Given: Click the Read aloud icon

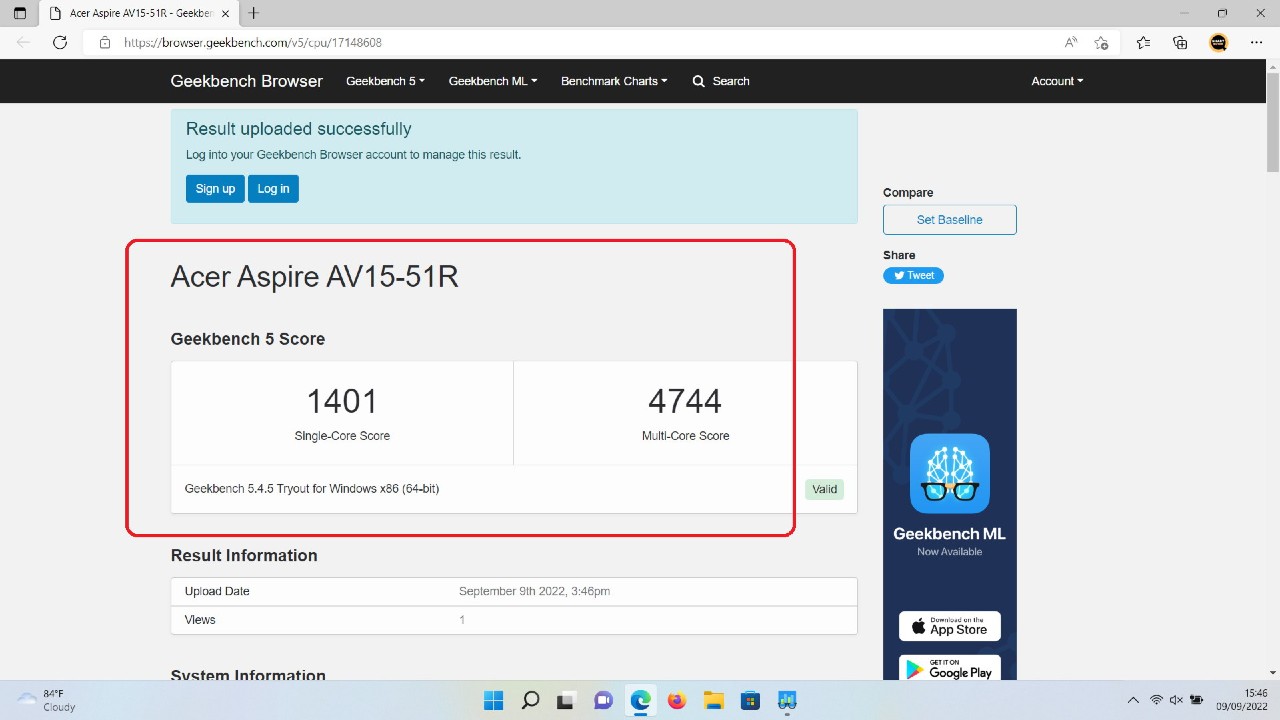Looking at the screenshot, I should pos(1071,43).
